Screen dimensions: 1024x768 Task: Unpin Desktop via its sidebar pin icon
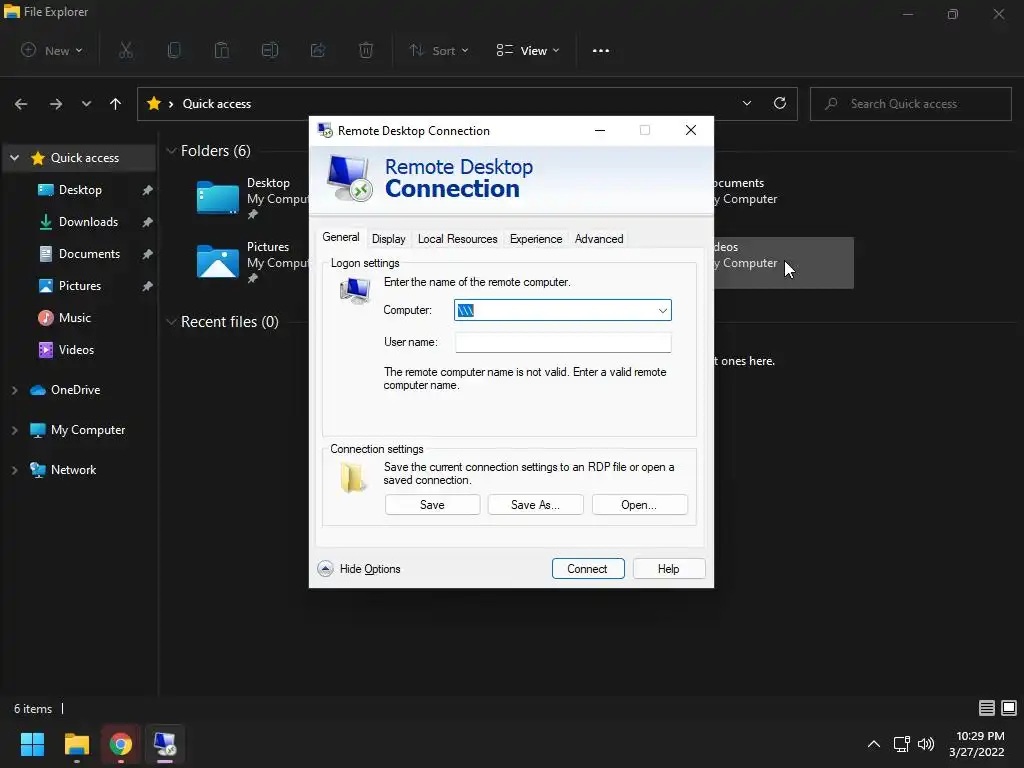(148, 190)
